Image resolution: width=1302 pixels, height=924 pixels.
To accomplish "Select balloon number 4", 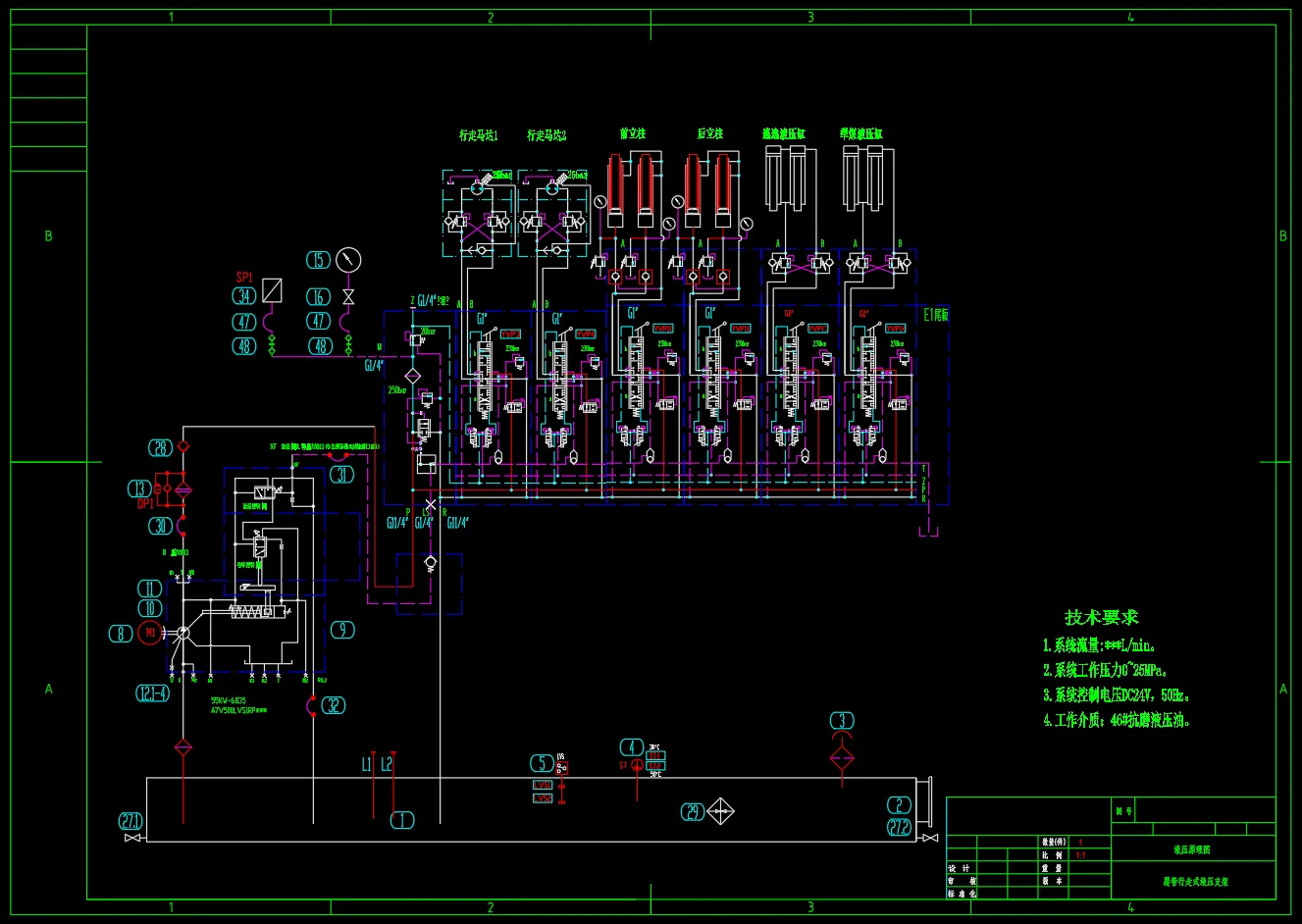I will pos(632,747).
